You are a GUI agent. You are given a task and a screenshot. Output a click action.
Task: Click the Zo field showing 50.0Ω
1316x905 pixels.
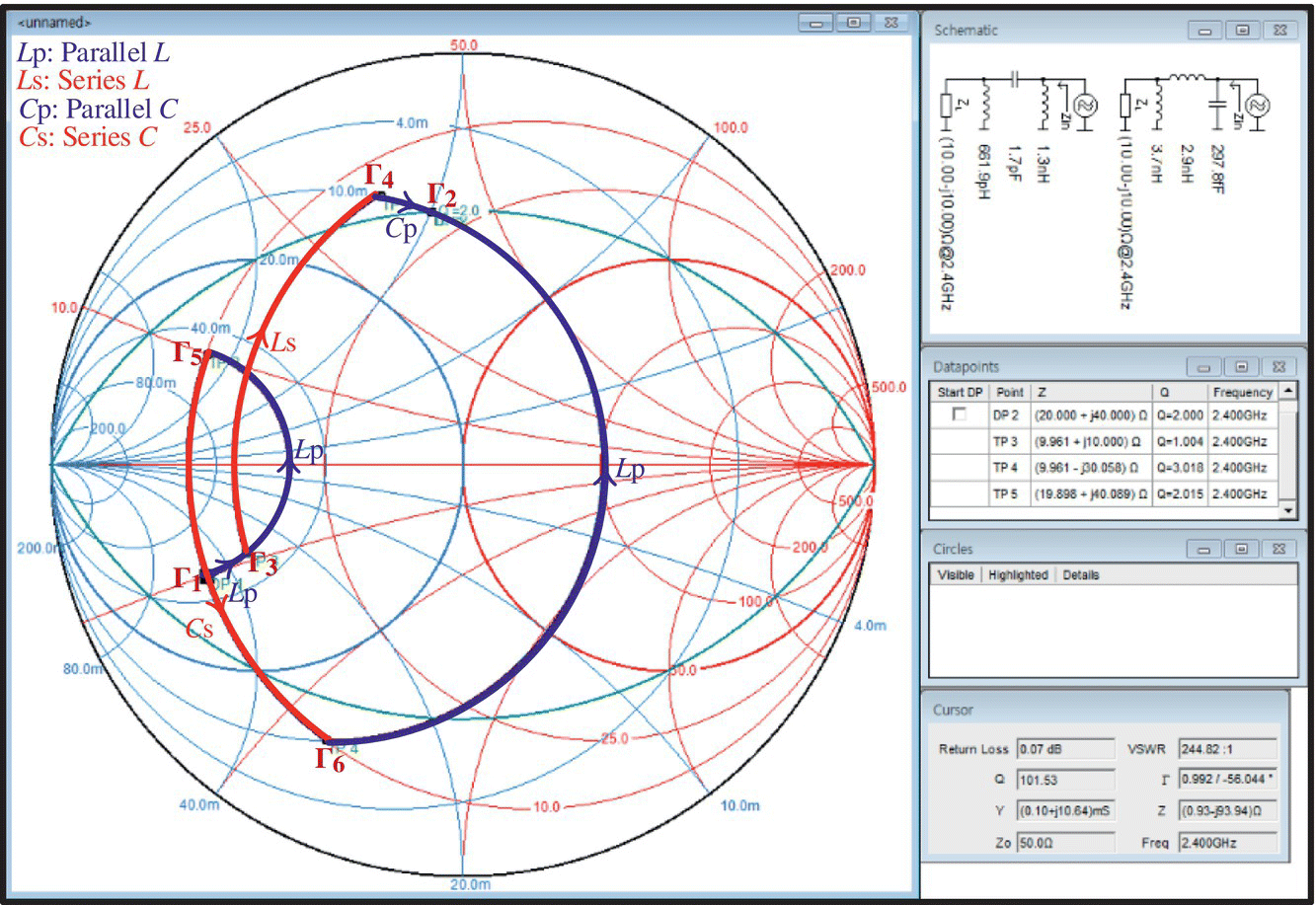[1064, 843]
